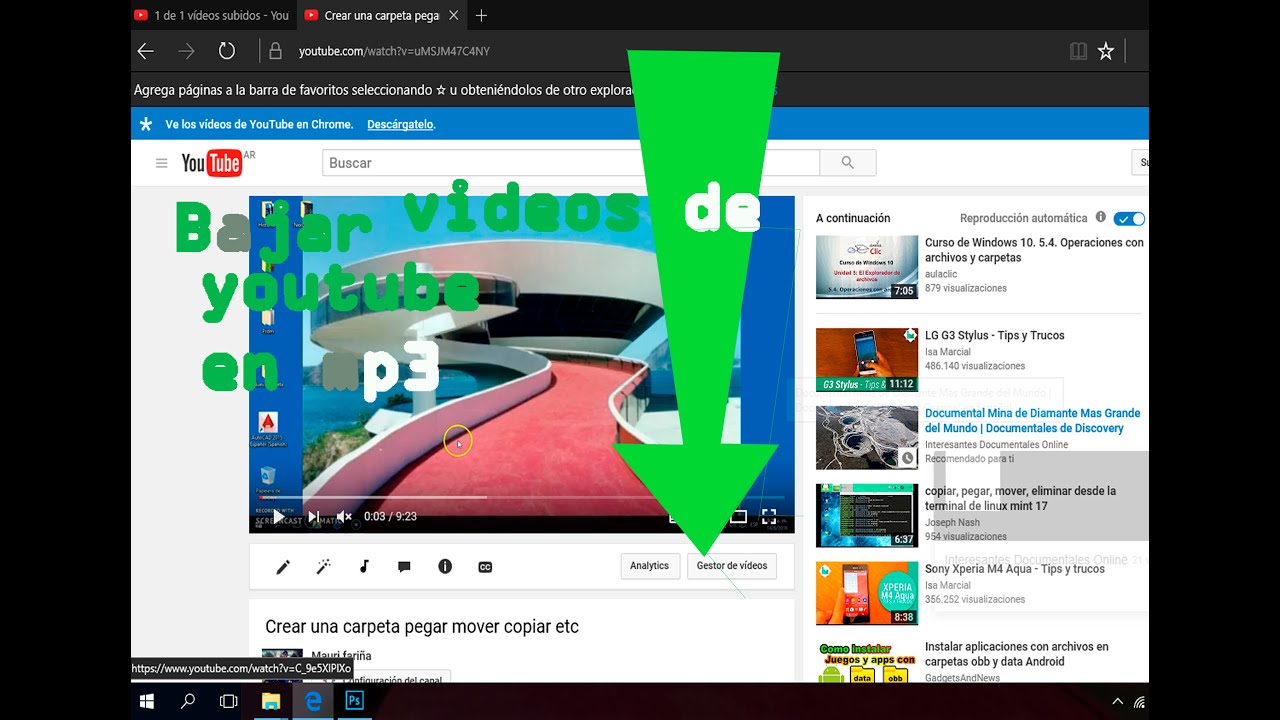The width and height of the screenshot is (1280, 720).
Task: Open 'Sony Xperia M4 Aqua' thumbnail
Action: click(x=867, y=594)
